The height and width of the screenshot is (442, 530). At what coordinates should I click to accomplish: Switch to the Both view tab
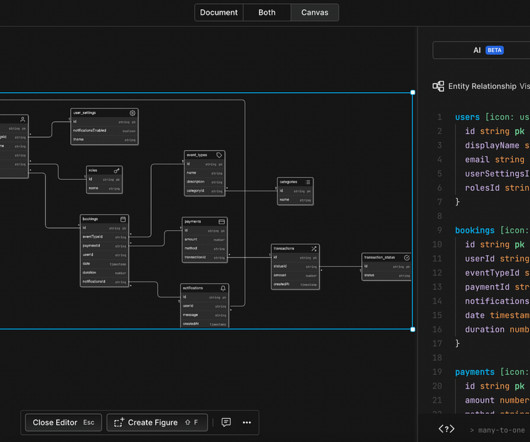pyautogui.click(x=267, y=13)
